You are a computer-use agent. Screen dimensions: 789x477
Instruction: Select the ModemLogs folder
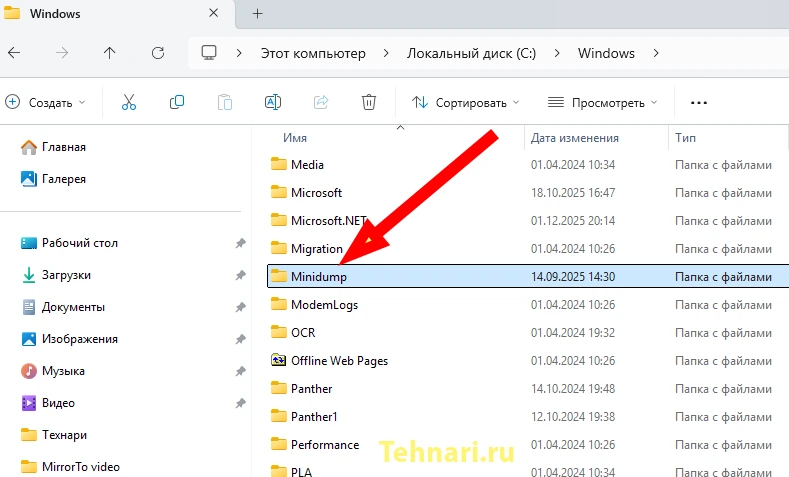coord(324,305)
